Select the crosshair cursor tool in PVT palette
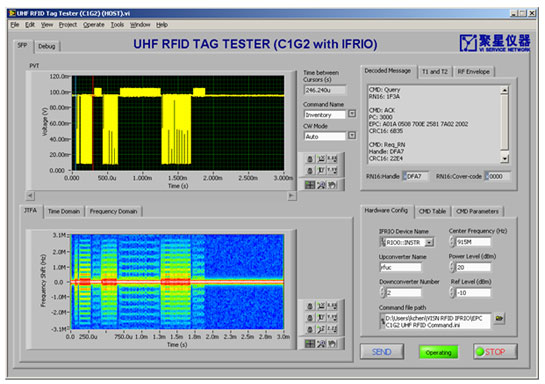Screen dimensions: 545x384 [x=310, y=185]
